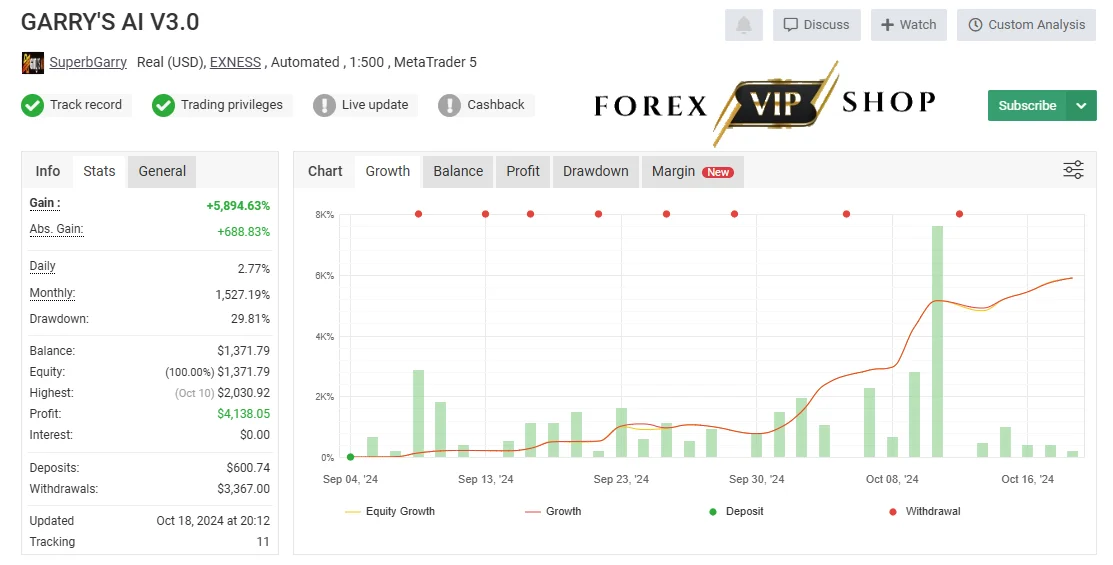Open the Discuss button

click(816, 25)
